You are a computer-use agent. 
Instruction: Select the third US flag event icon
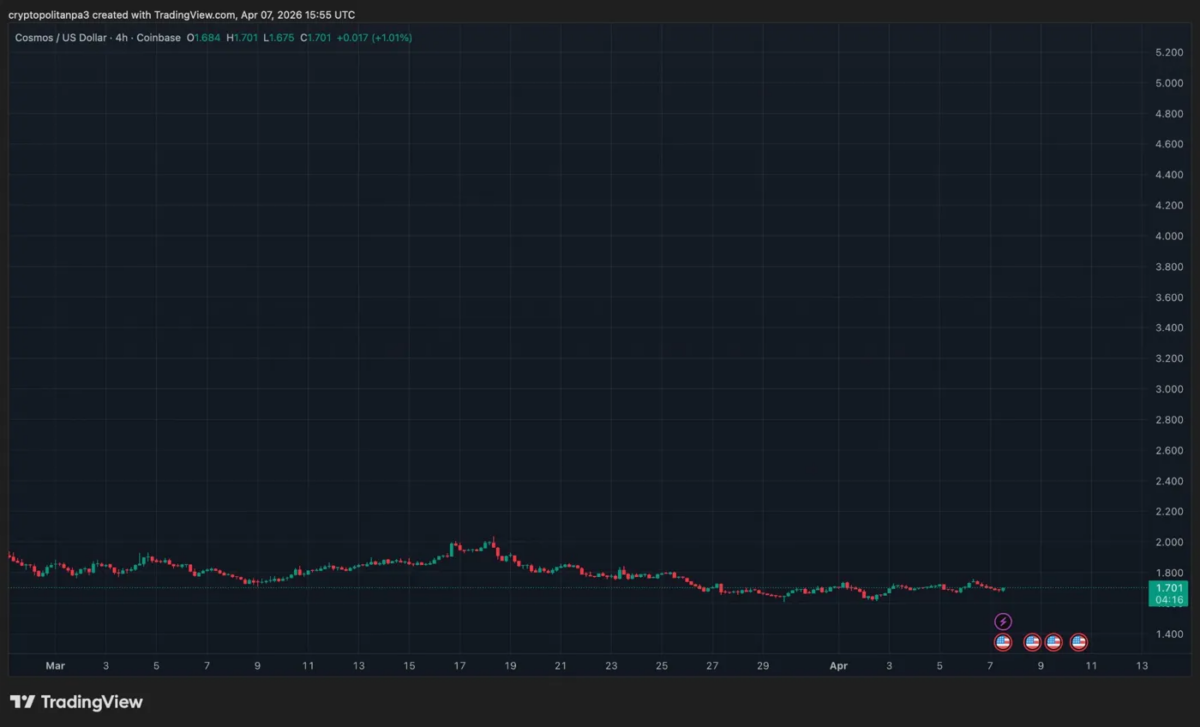tap(1055, 642)
